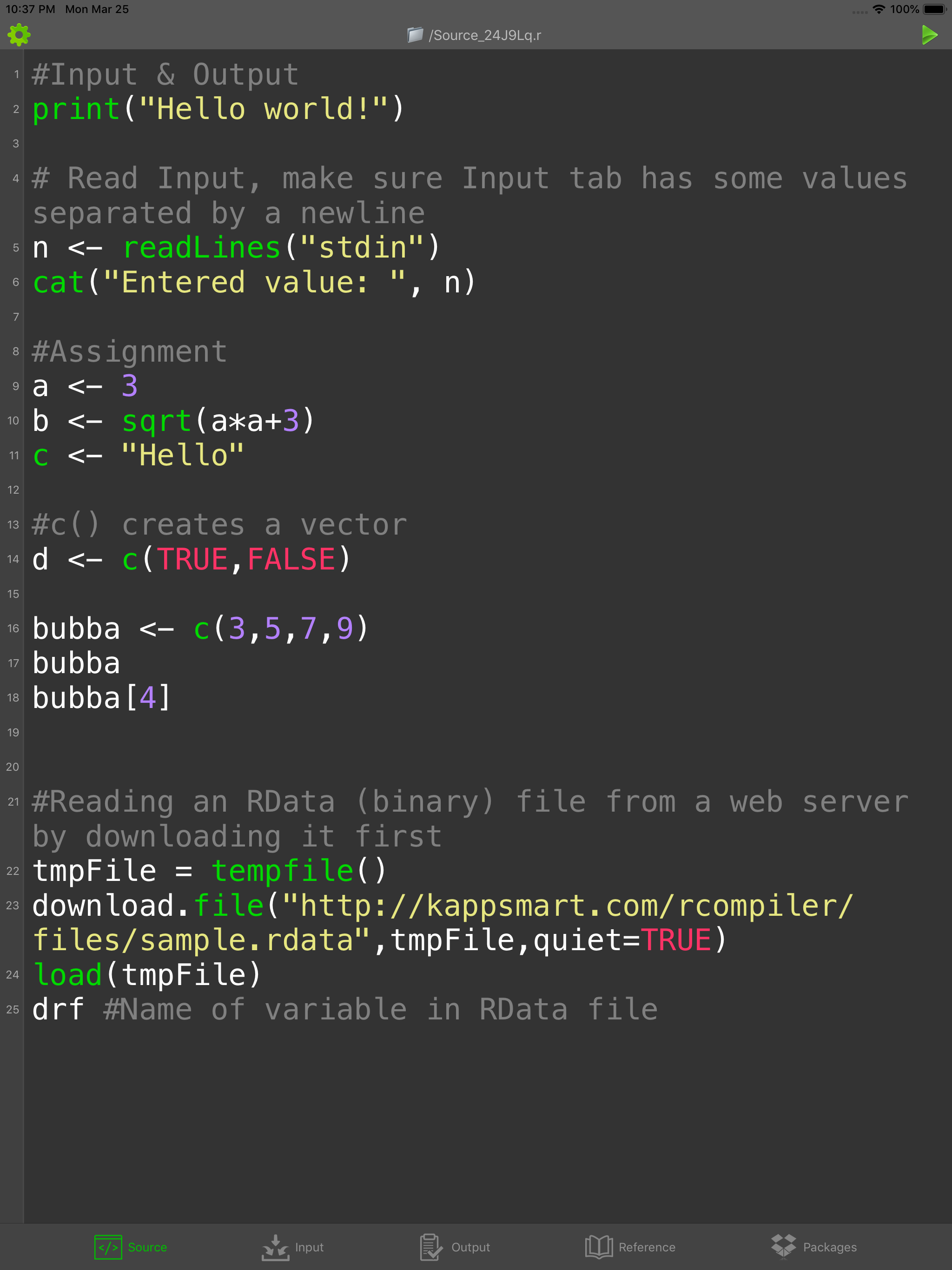
Task: Select the Source code editor icon
Action: [107, 1247]
